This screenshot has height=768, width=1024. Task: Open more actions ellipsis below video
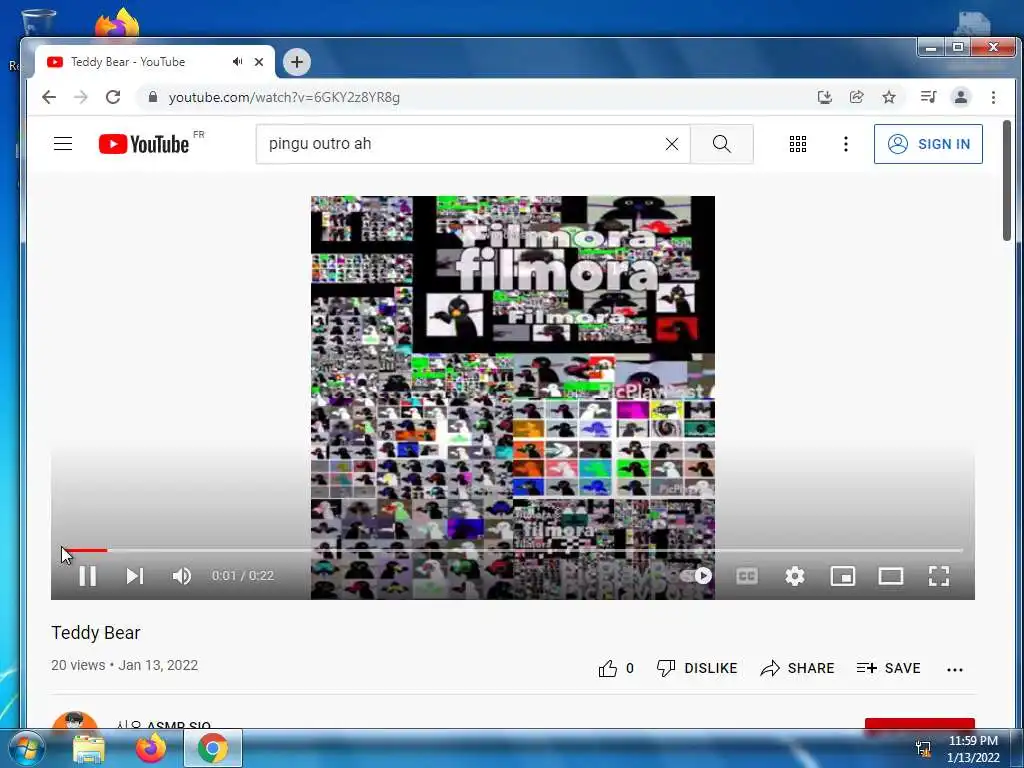tap(955, 669)
